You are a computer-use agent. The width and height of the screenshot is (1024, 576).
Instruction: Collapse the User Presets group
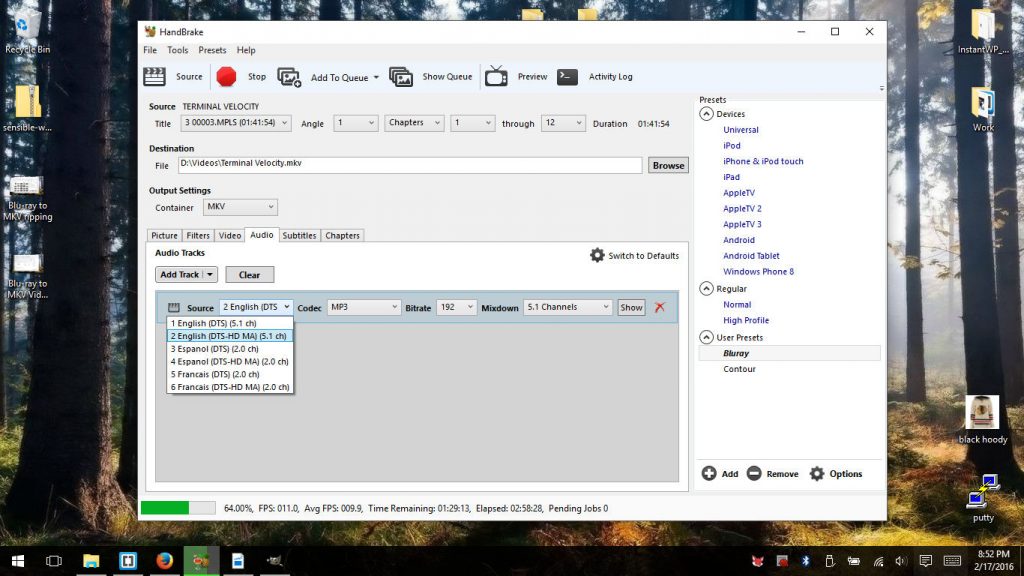point(707,338)
